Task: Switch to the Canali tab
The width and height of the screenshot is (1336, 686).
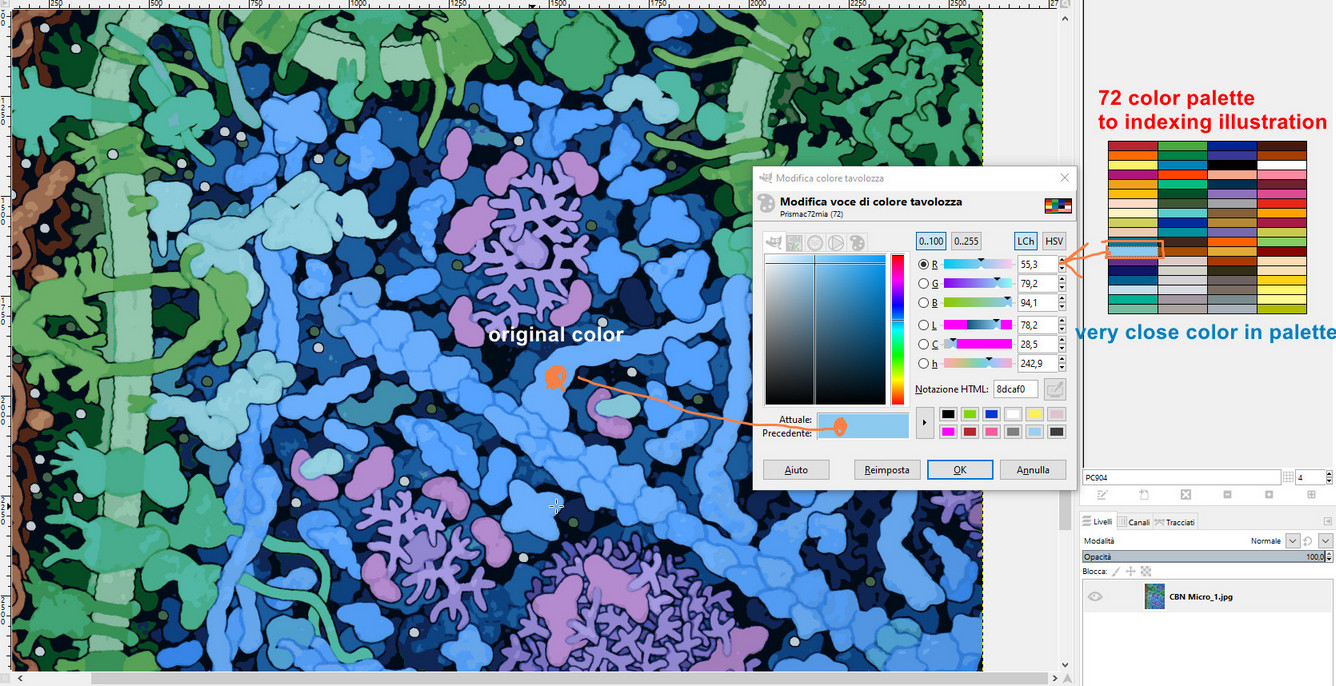Action: 1135,521
